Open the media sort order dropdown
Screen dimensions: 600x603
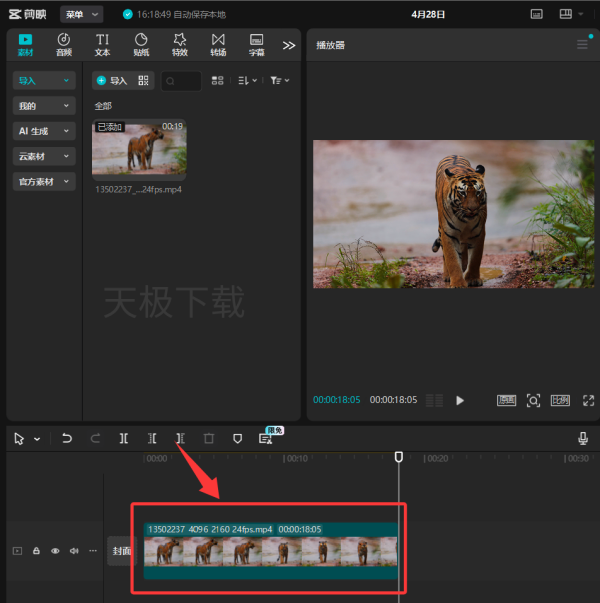247,80
